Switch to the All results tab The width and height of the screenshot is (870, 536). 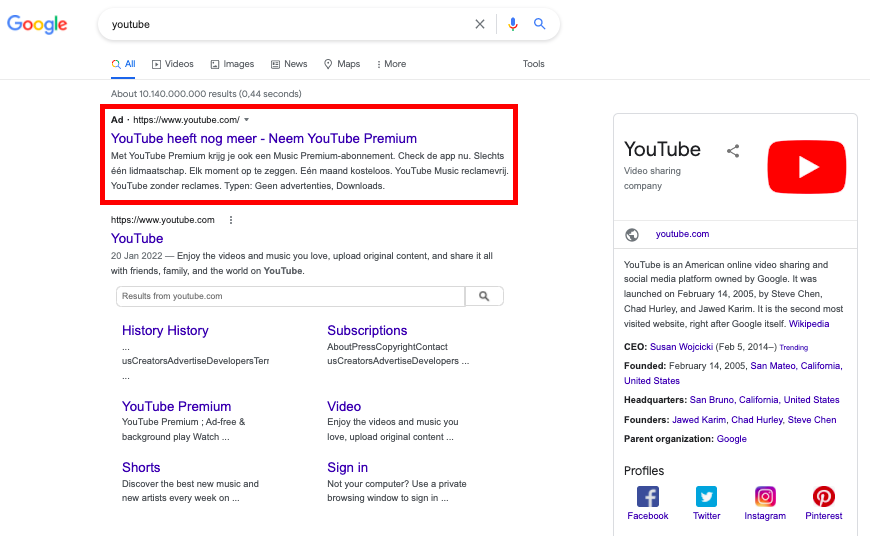click(x=123, y=64)
